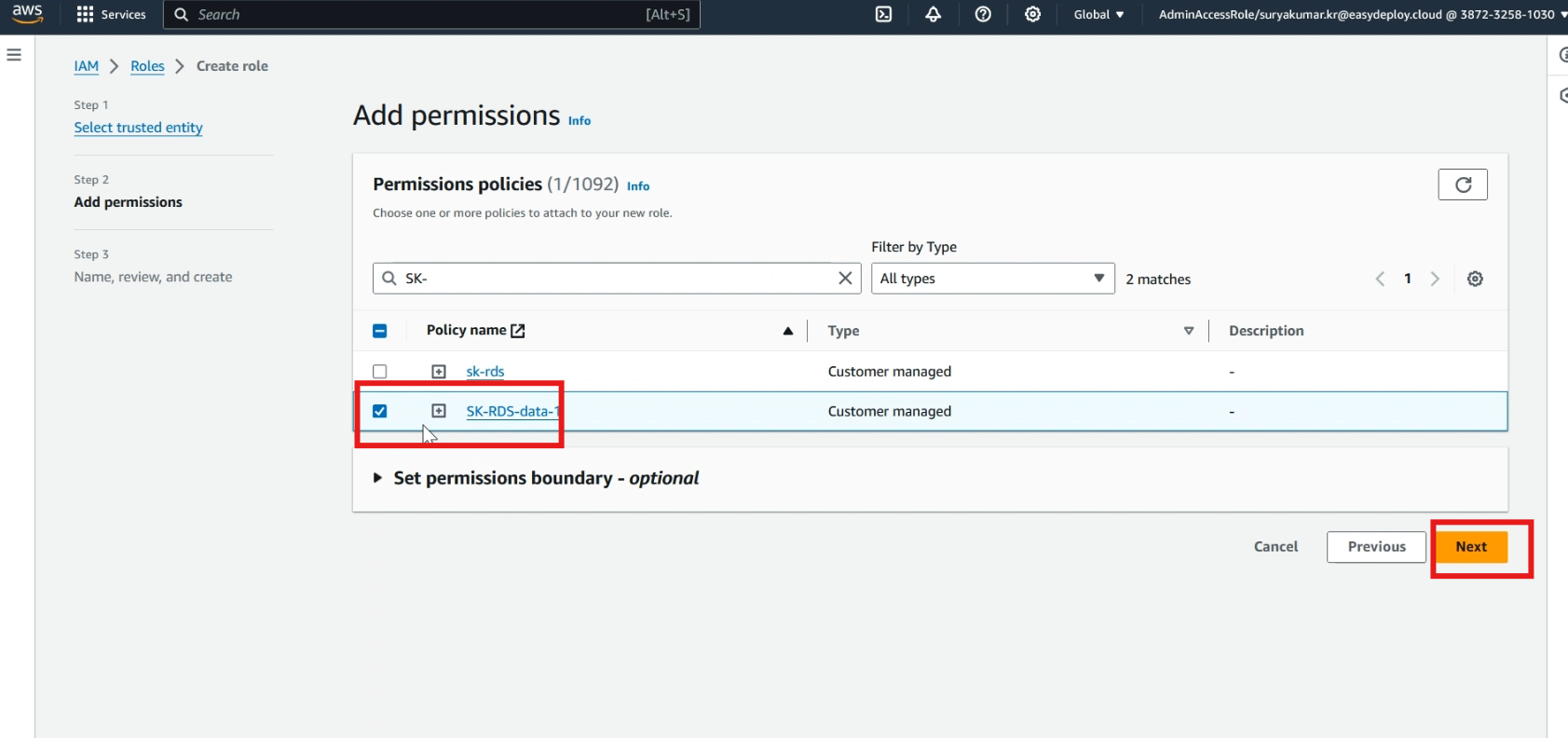Focus the top AWS search box
Image resolution: width=1568 pixels, height=738 pixels.
(431, 14)
